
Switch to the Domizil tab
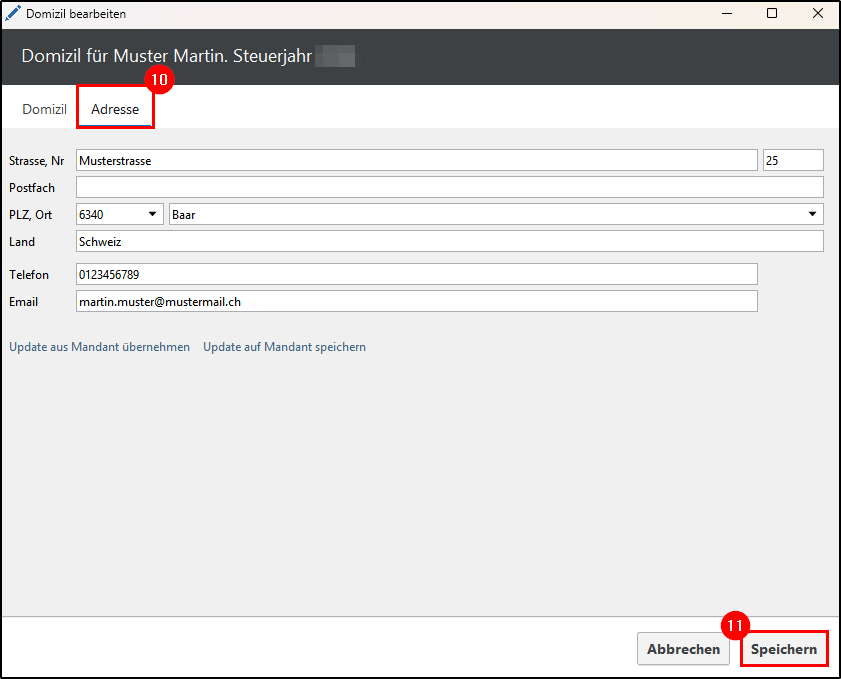click(44, 109)
